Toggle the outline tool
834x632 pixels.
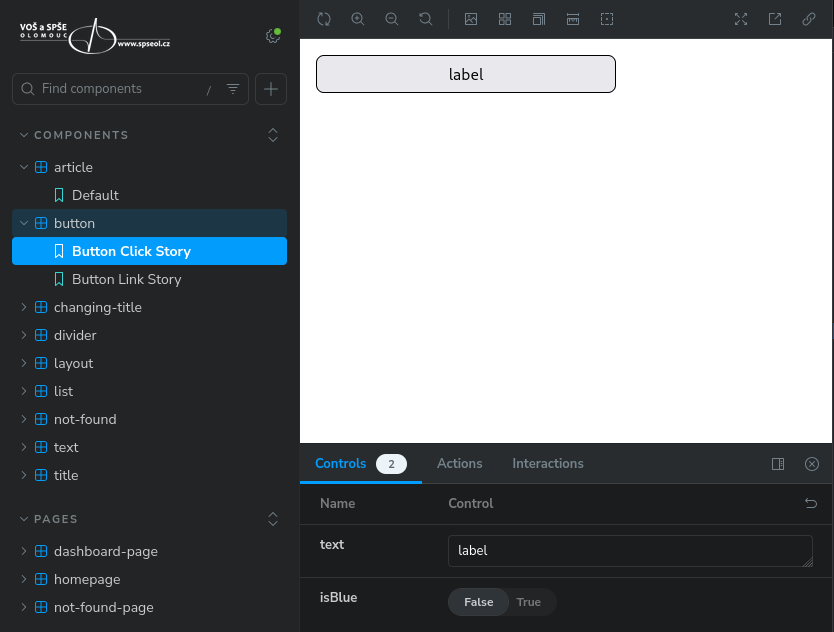pyautogui.click(x=607, y=19)
